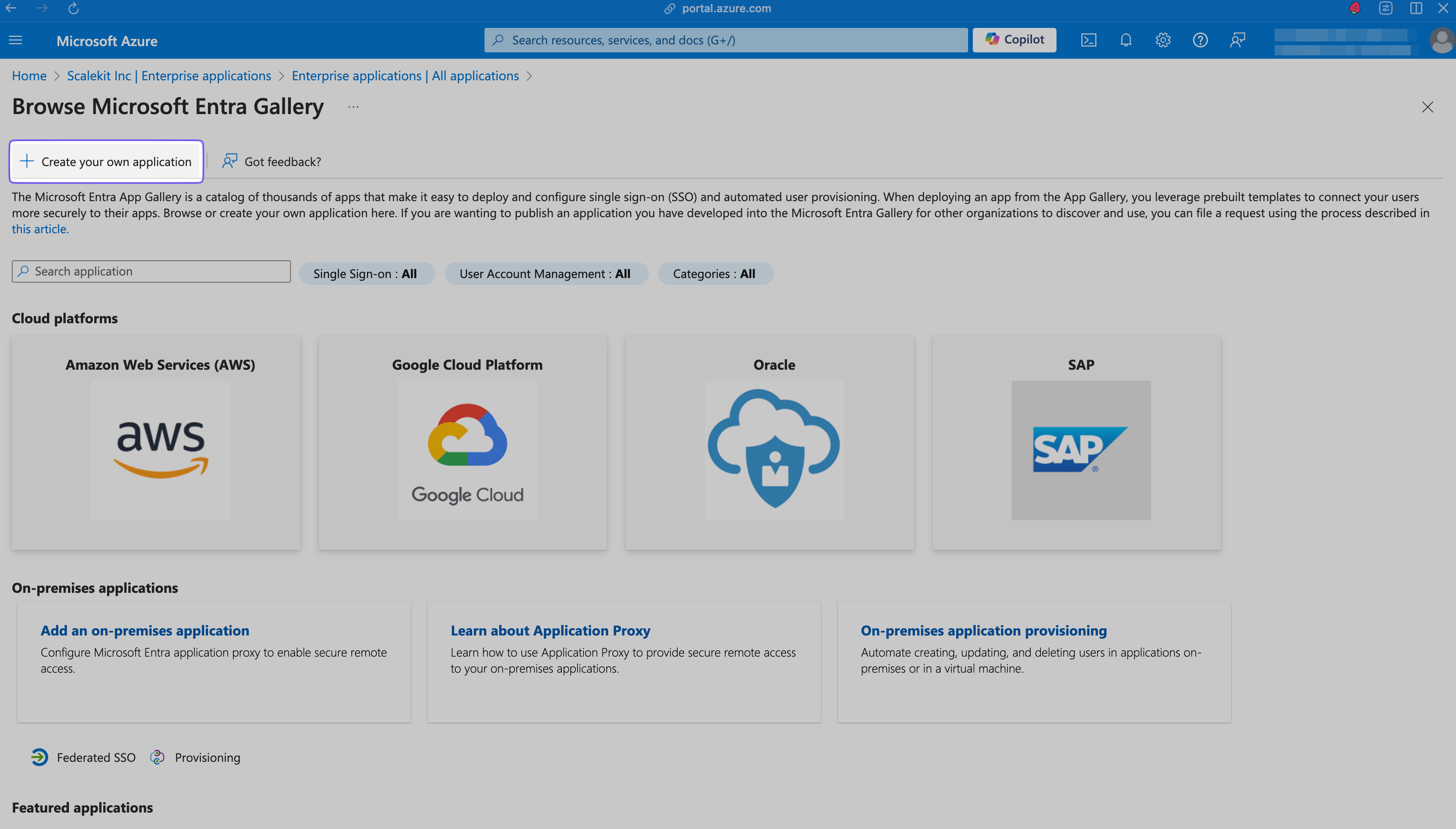Viewport: 1456px width, 829px height.
Task: Click Home in the breadcrumb menu
Action: pos(28,75)
